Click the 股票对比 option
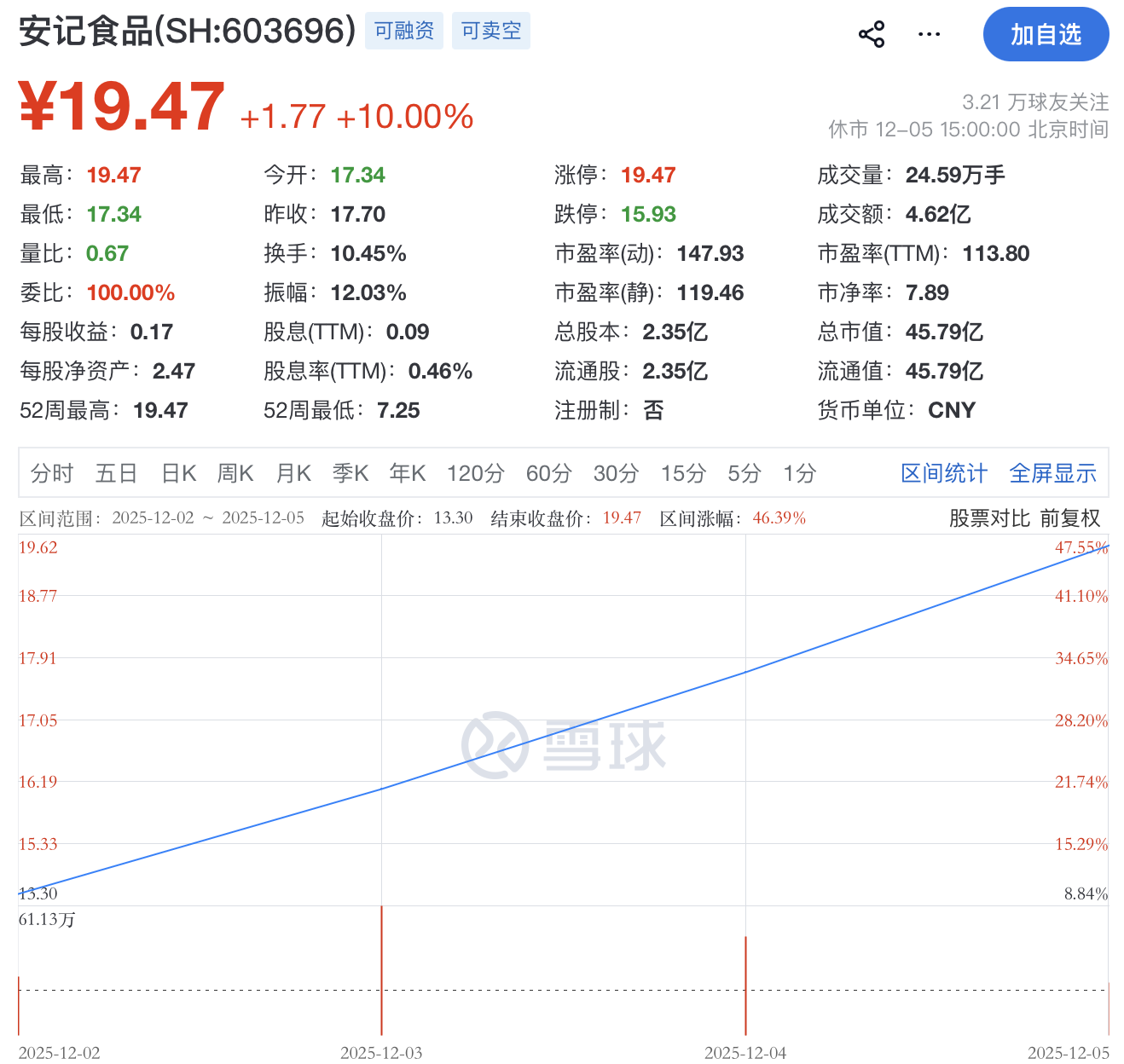Image resolution: width=1124 pixels, height=1064 pixels. tap(989, 518)
